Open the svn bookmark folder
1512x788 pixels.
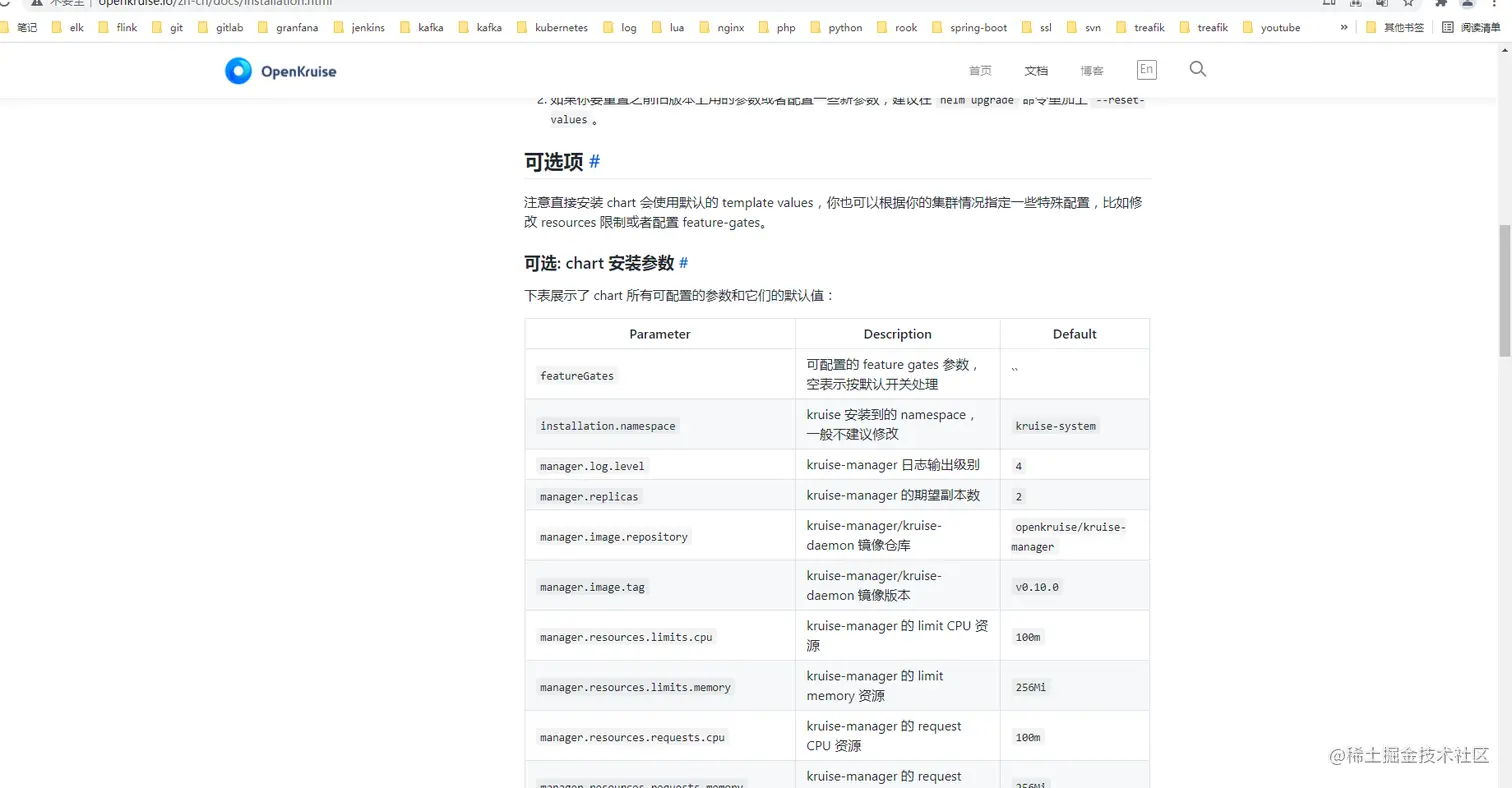click(1084, 28)
